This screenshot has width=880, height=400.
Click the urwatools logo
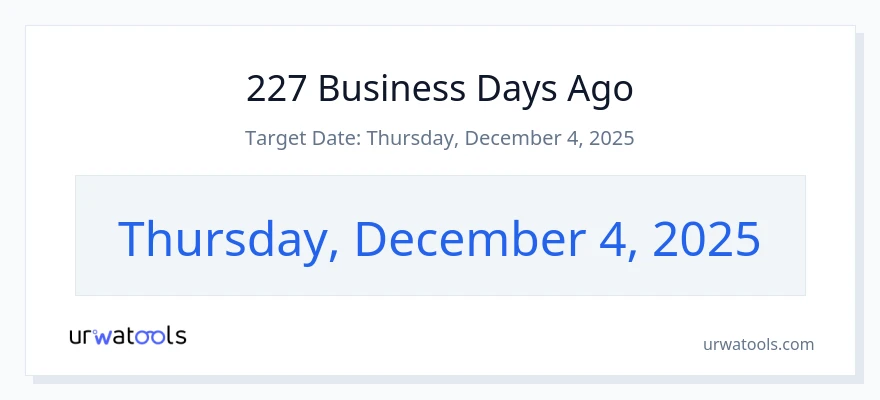click(128, 336)
